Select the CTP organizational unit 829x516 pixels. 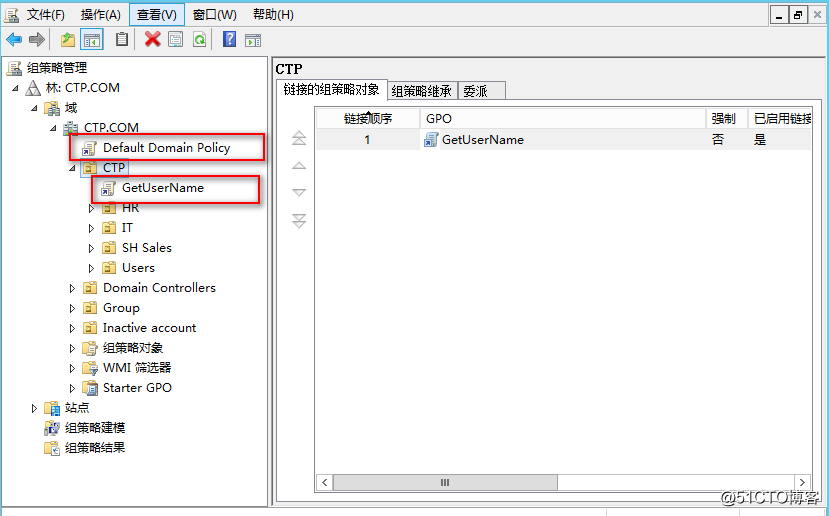(114, 168)
